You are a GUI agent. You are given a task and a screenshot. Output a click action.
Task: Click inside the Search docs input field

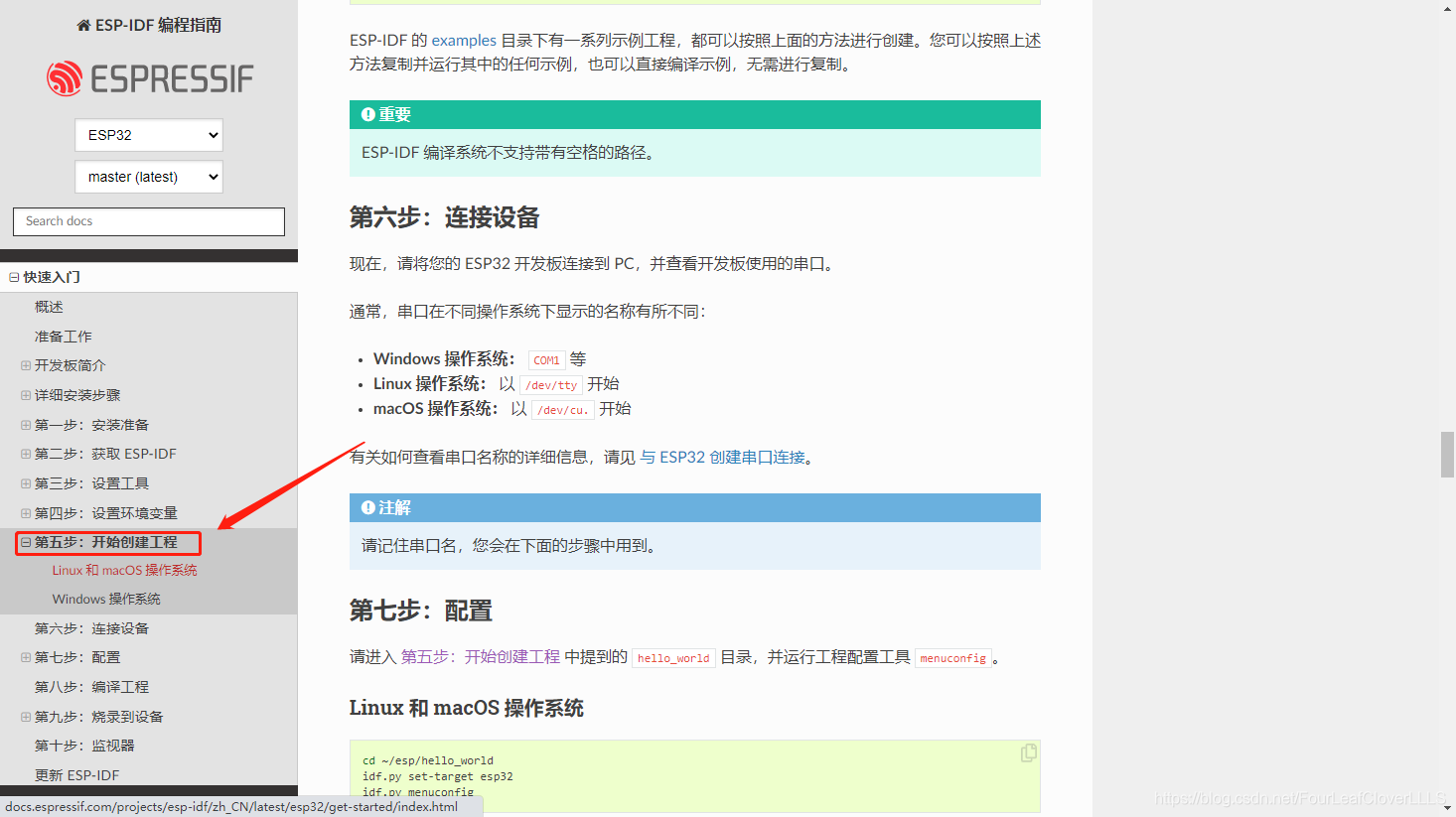coord(148,221)
